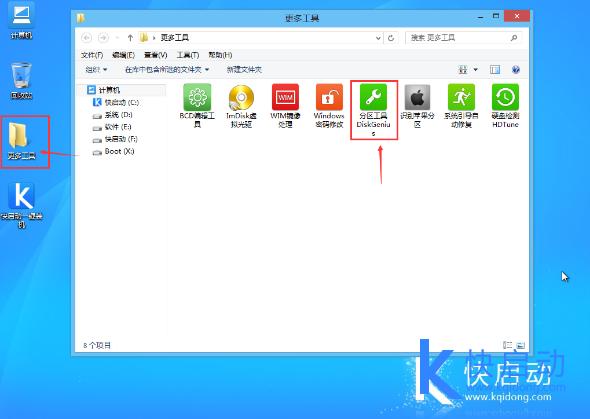Viewport: 590px width, 419px height.
Task: Open 在库中包含所选的文件夹 dropdown
Action: tap(167, 70)
